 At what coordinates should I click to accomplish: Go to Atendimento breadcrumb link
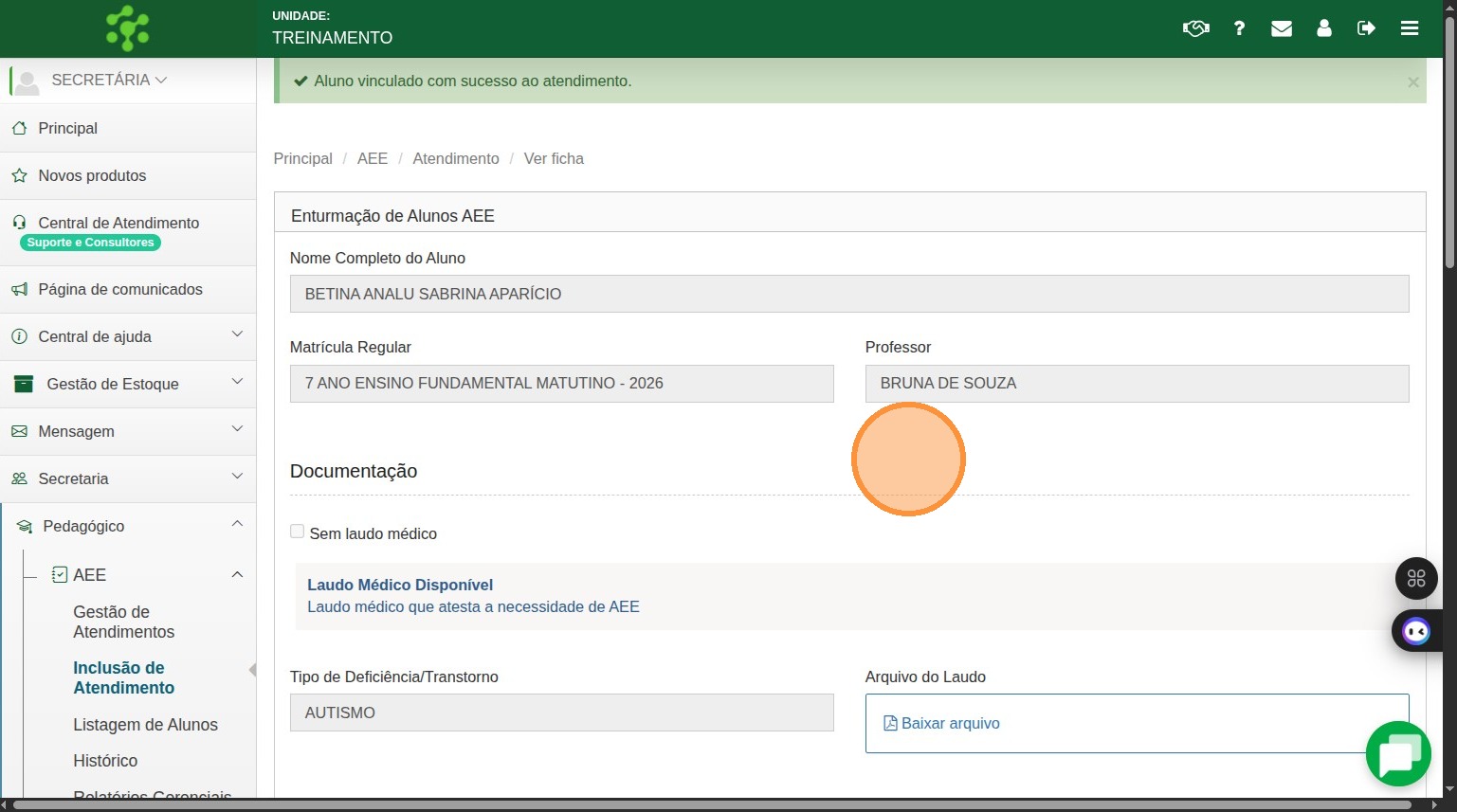tap(455, 158)
